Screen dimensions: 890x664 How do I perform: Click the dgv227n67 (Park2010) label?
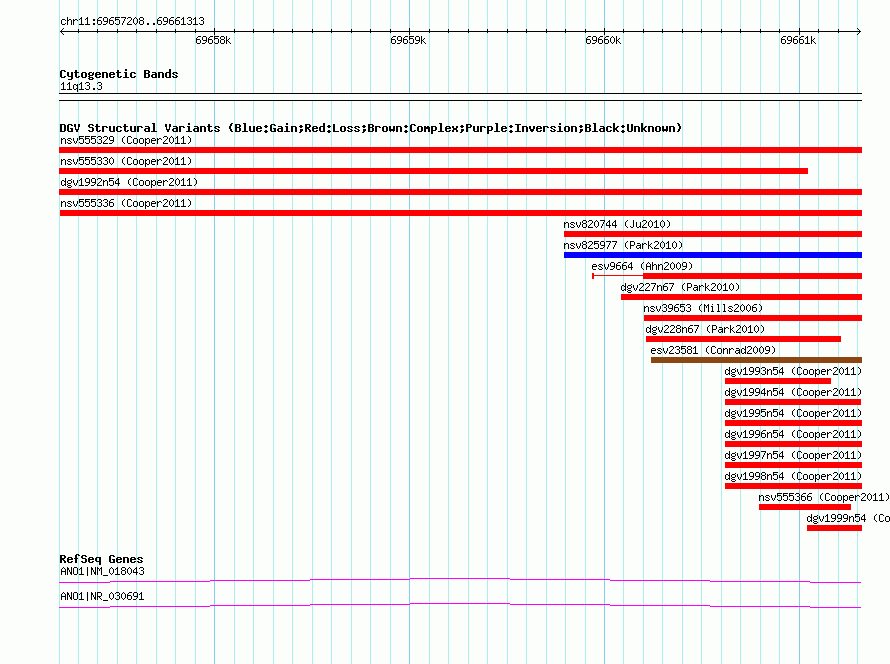pos(680,287)
